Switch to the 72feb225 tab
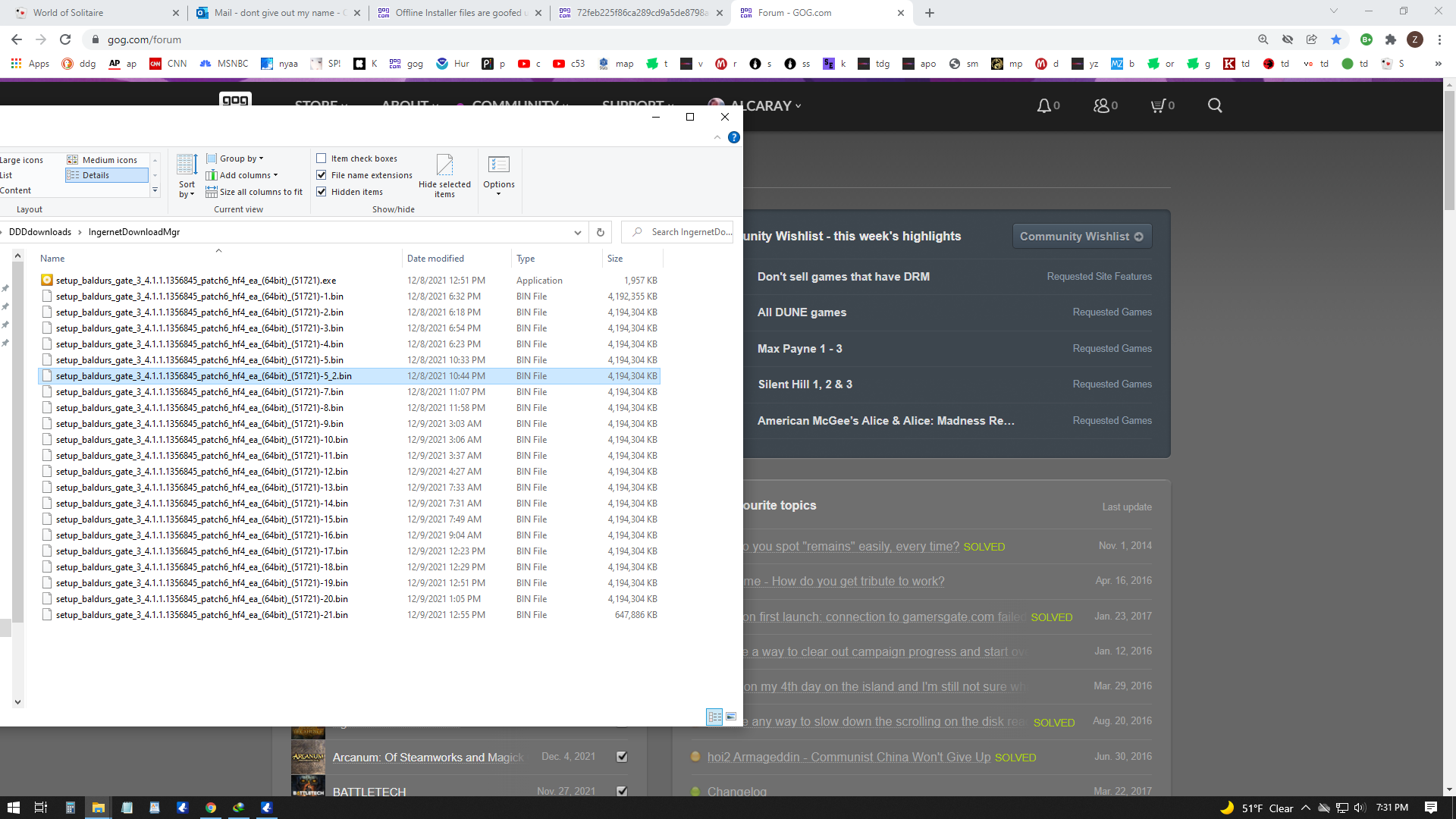 pyautogui.click(x=642, y=13)
